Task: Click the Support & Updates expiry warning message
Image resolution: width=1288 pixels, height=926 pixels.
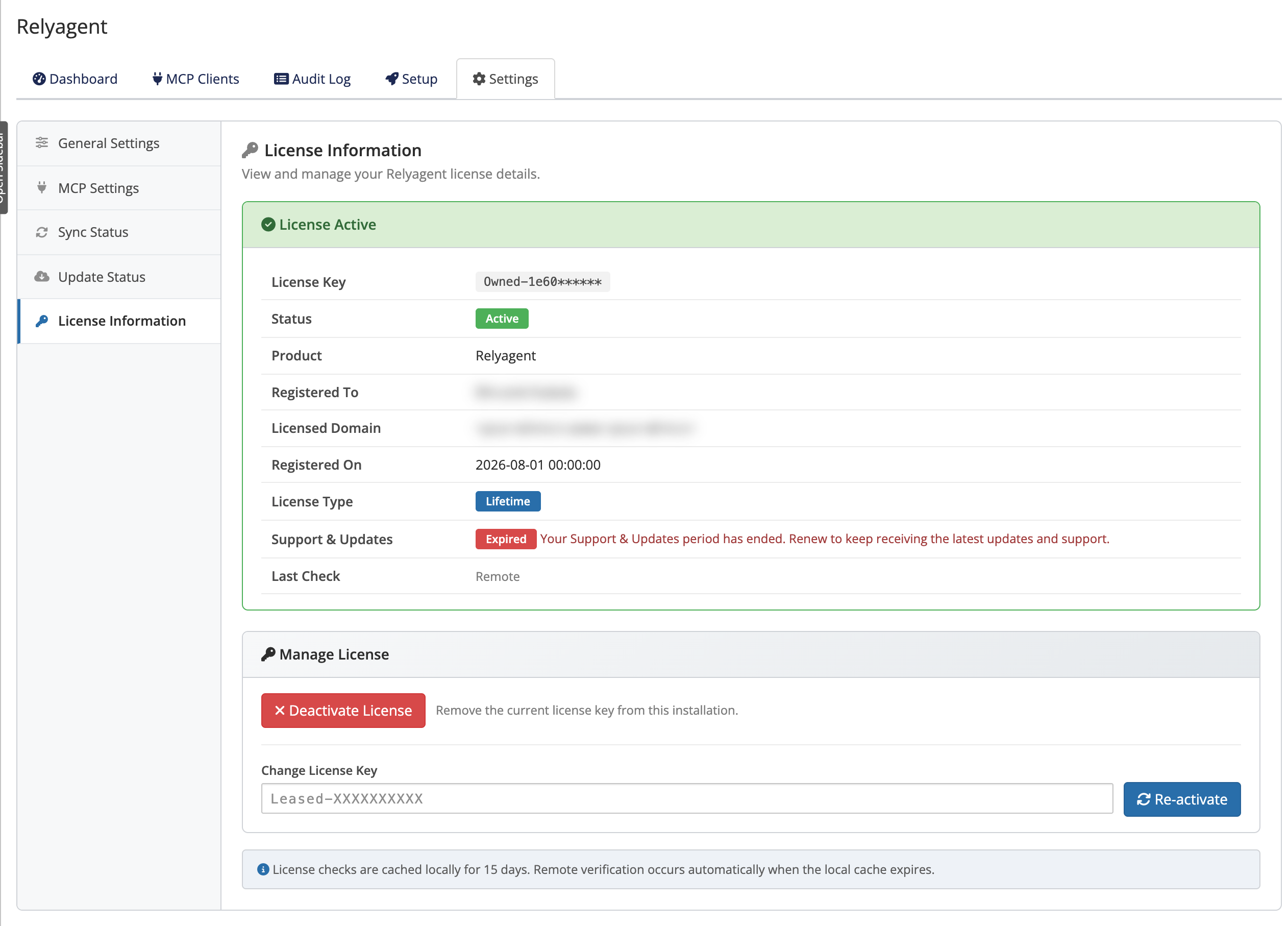Action: coord(825,539)
